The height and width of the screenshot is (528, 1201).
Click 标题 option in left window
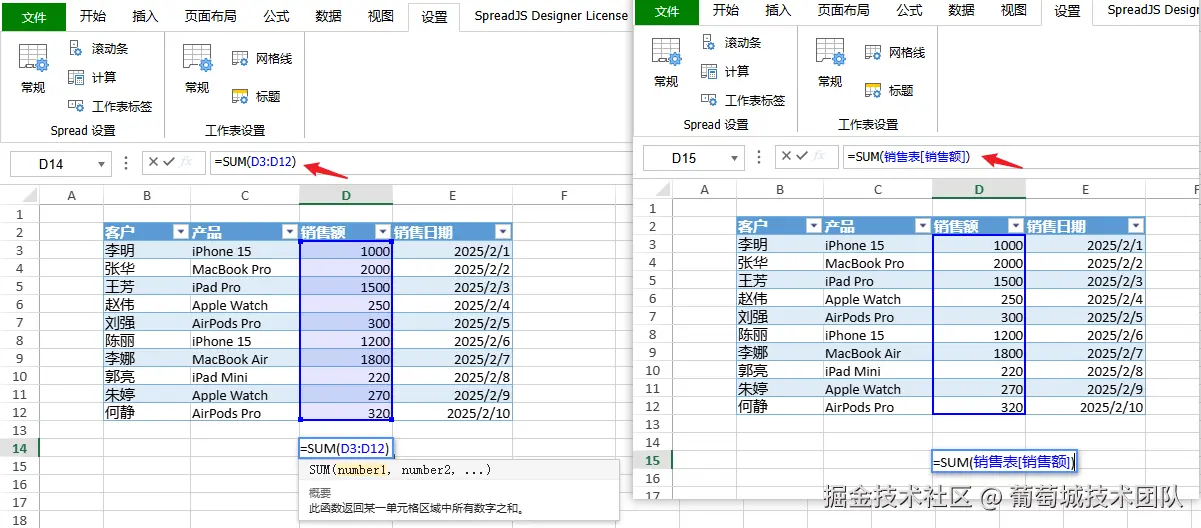click(256, 96)
